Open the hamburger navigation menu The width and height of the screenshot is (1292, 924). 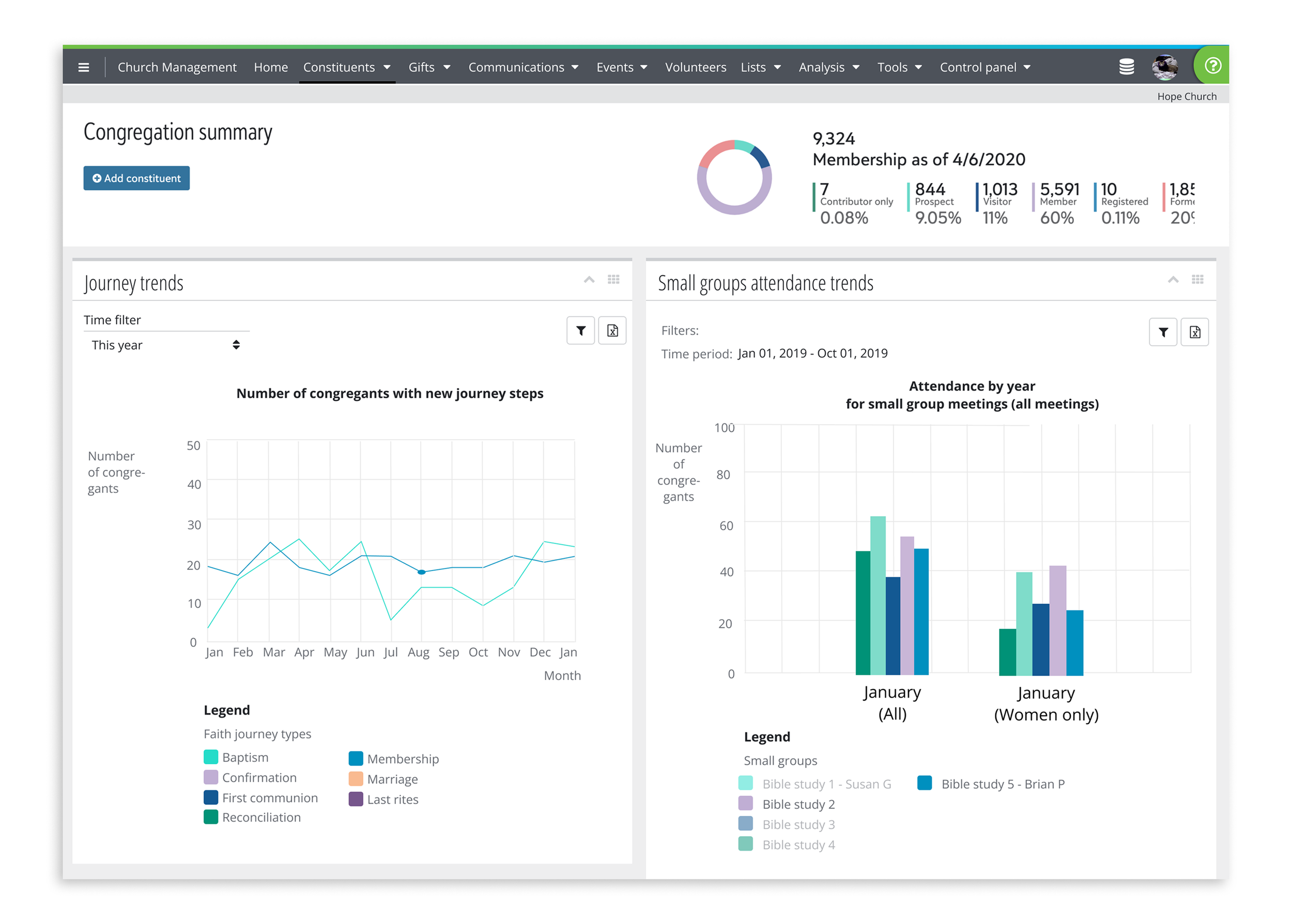[84, 67]
